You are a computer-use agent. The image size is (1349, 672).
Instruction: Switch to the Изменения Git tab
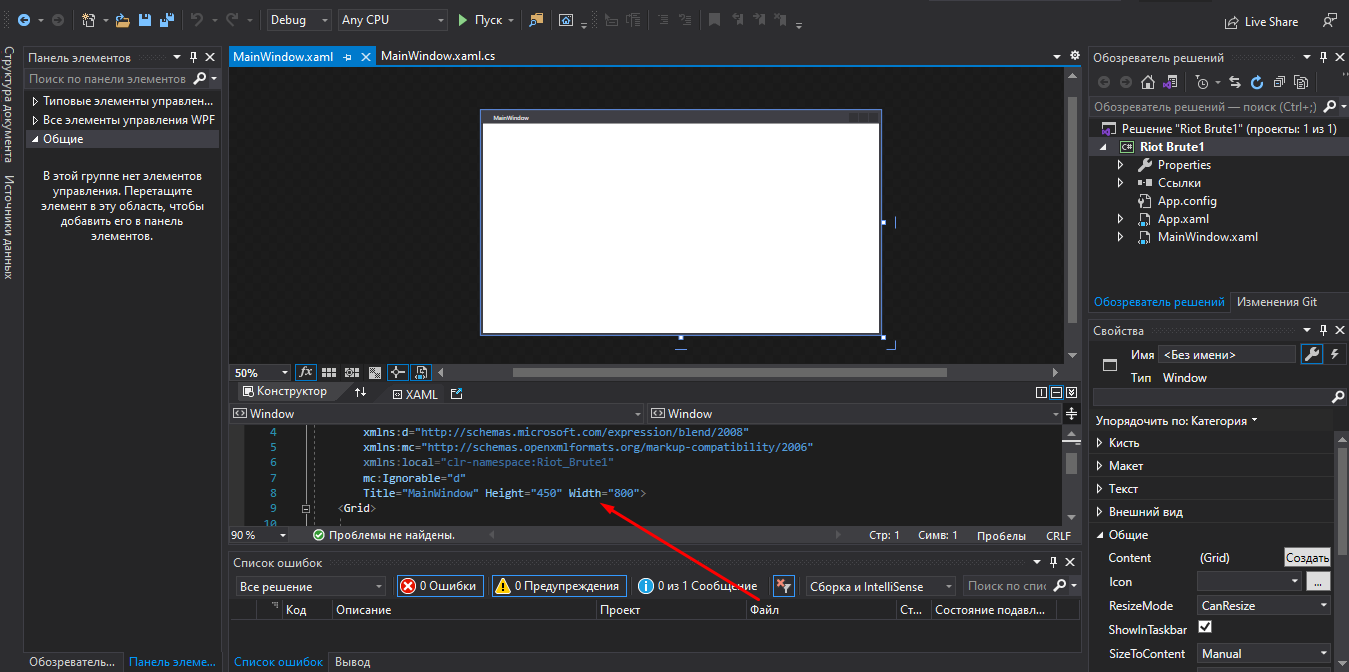[x=1276, y=302]
